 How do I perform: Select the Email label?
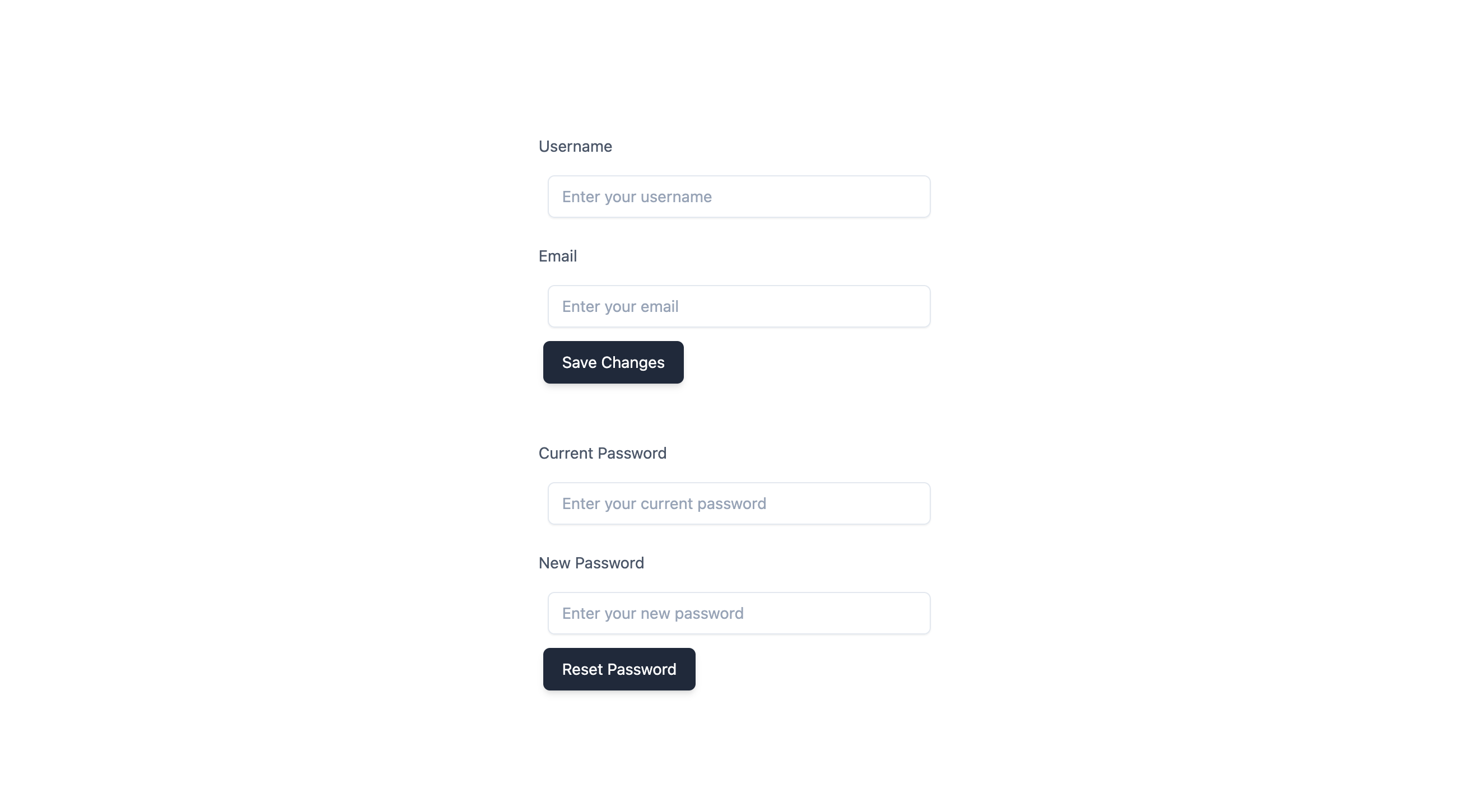[557, 256]
